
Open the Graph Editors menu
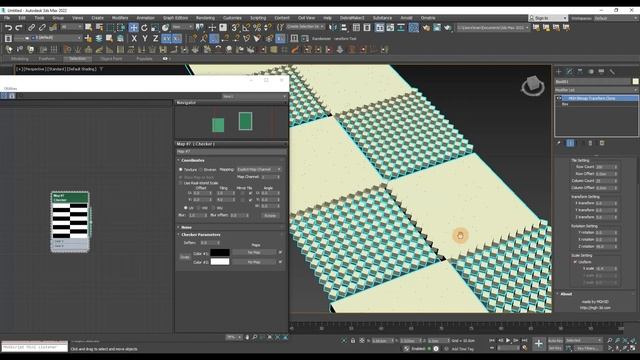(175, 18)
